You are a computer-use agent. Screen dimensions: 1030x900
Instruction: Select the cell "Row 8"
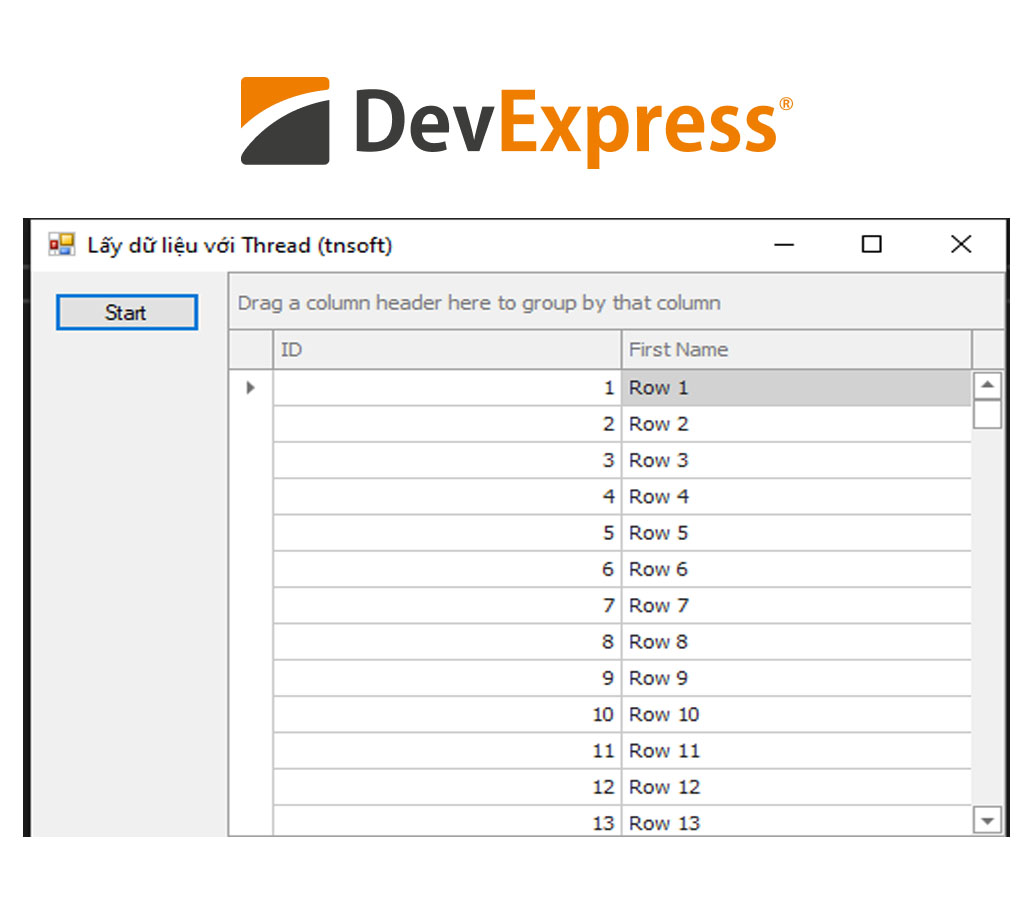[x=796, y=642]
